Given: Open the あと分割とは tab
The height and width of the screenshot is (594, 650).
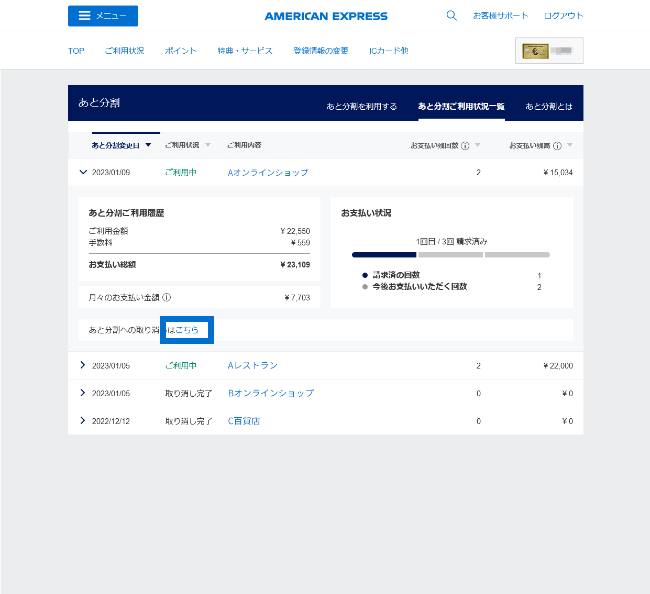Looking at the screenshot, I should pyautogui.click(x=548, y=106).
